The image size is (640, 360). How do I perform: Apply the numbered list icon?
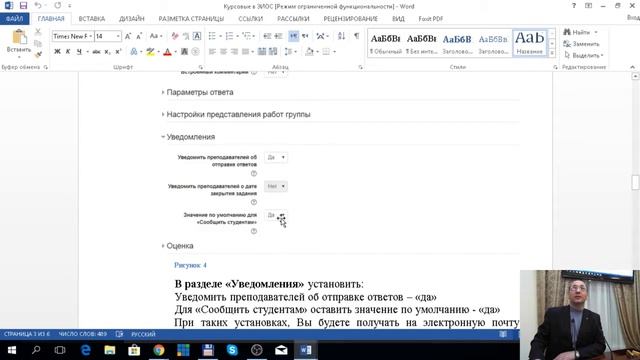click(x=229, y=36)
